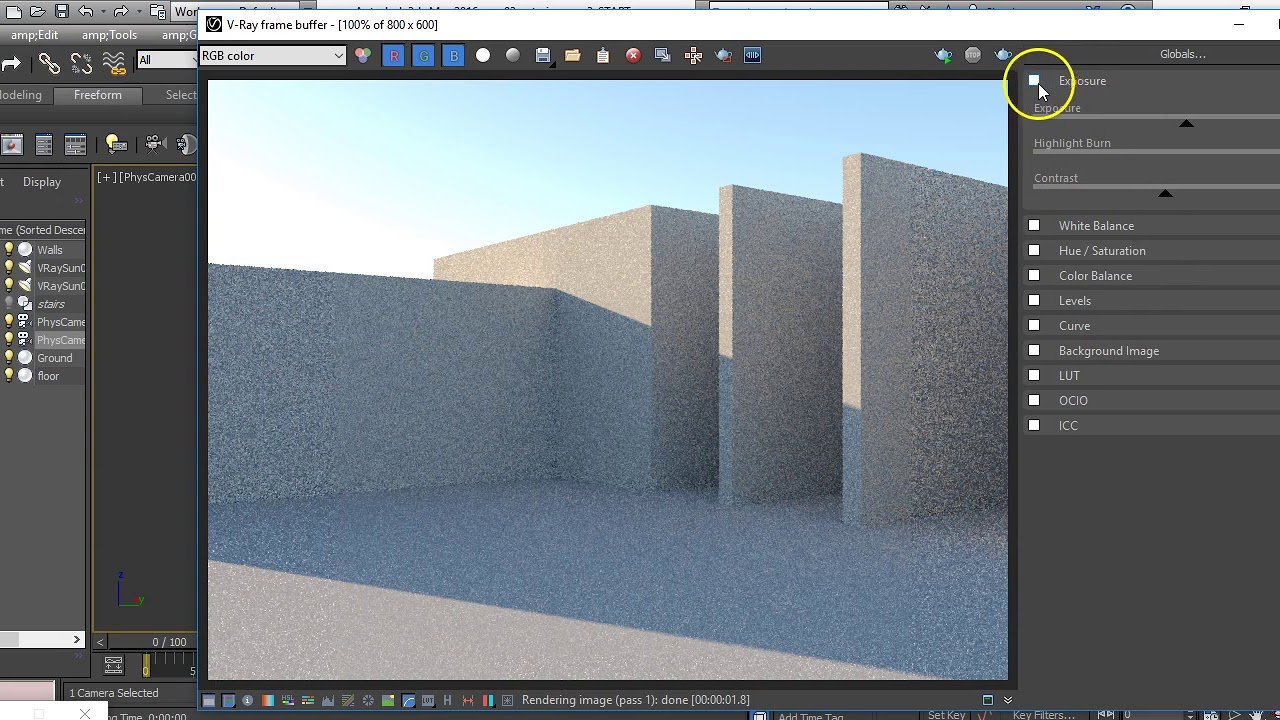Select the Unlink Selection tool
Screen dimensions: 1280x720
(81, 64)
